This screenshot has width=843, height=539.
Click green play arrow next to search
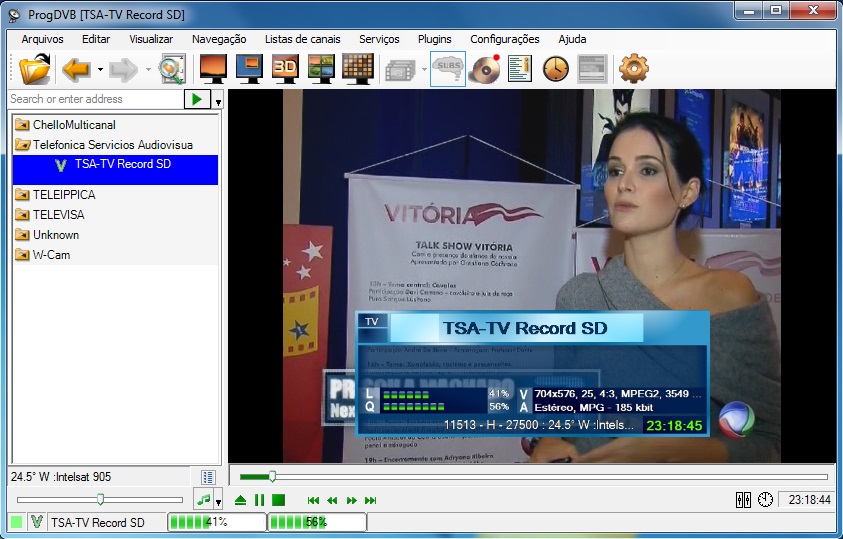pyautogui.click(x=197, y=99)
